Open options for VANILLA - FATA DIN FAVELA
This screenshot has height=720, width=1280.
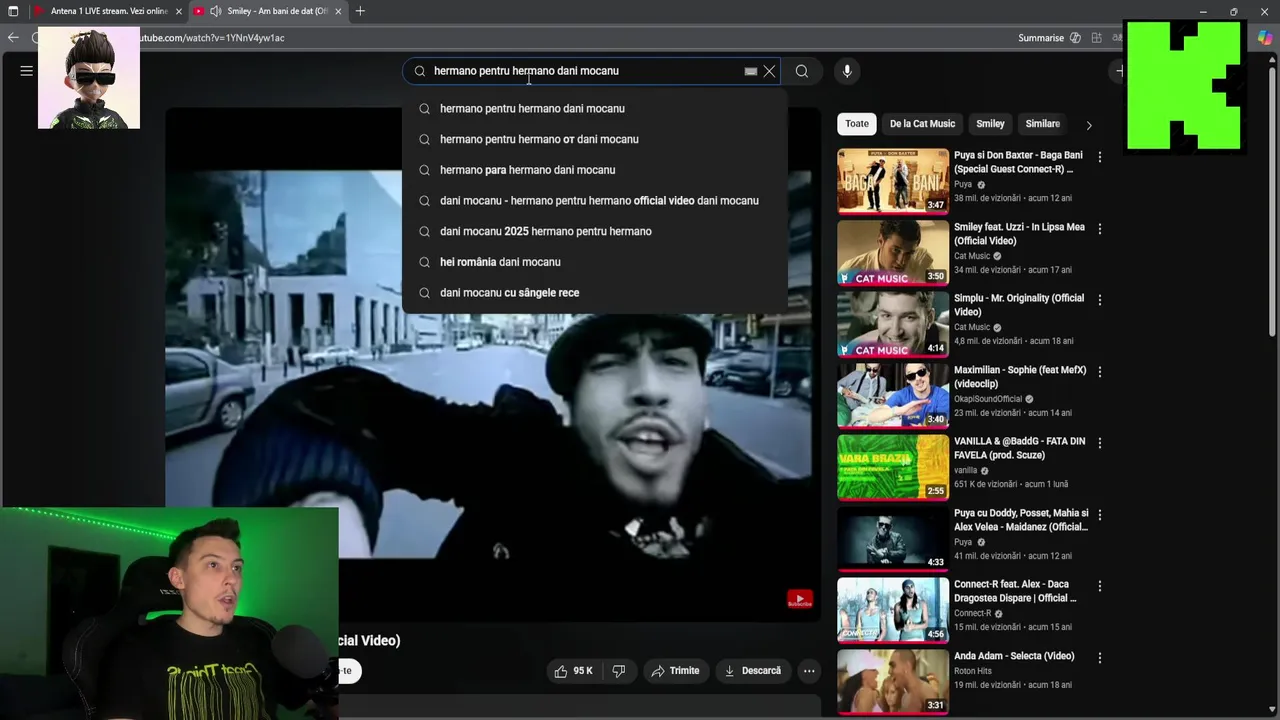(x=1100, y=443)
